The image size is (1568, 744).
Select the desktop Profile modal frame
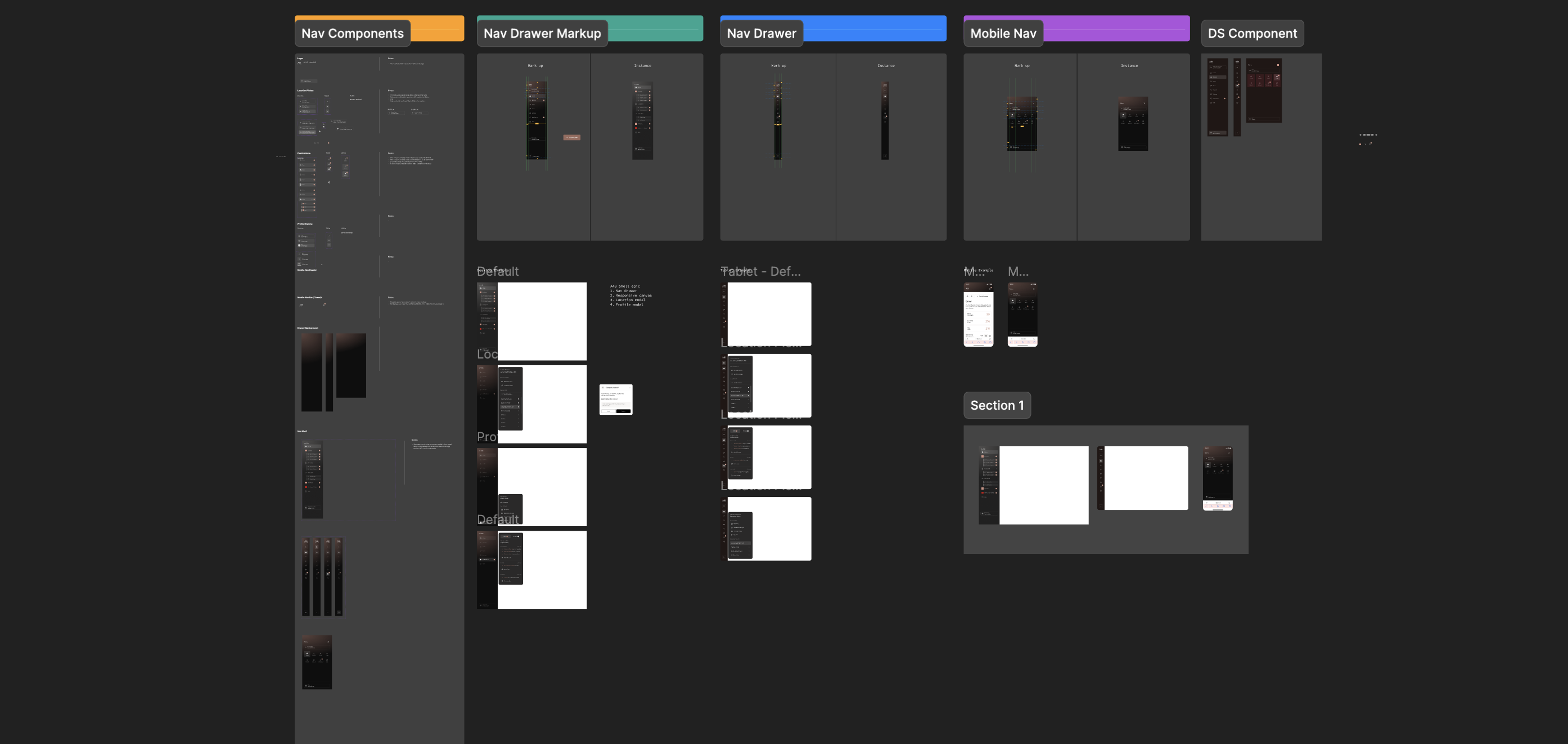[x=532, y=487]
